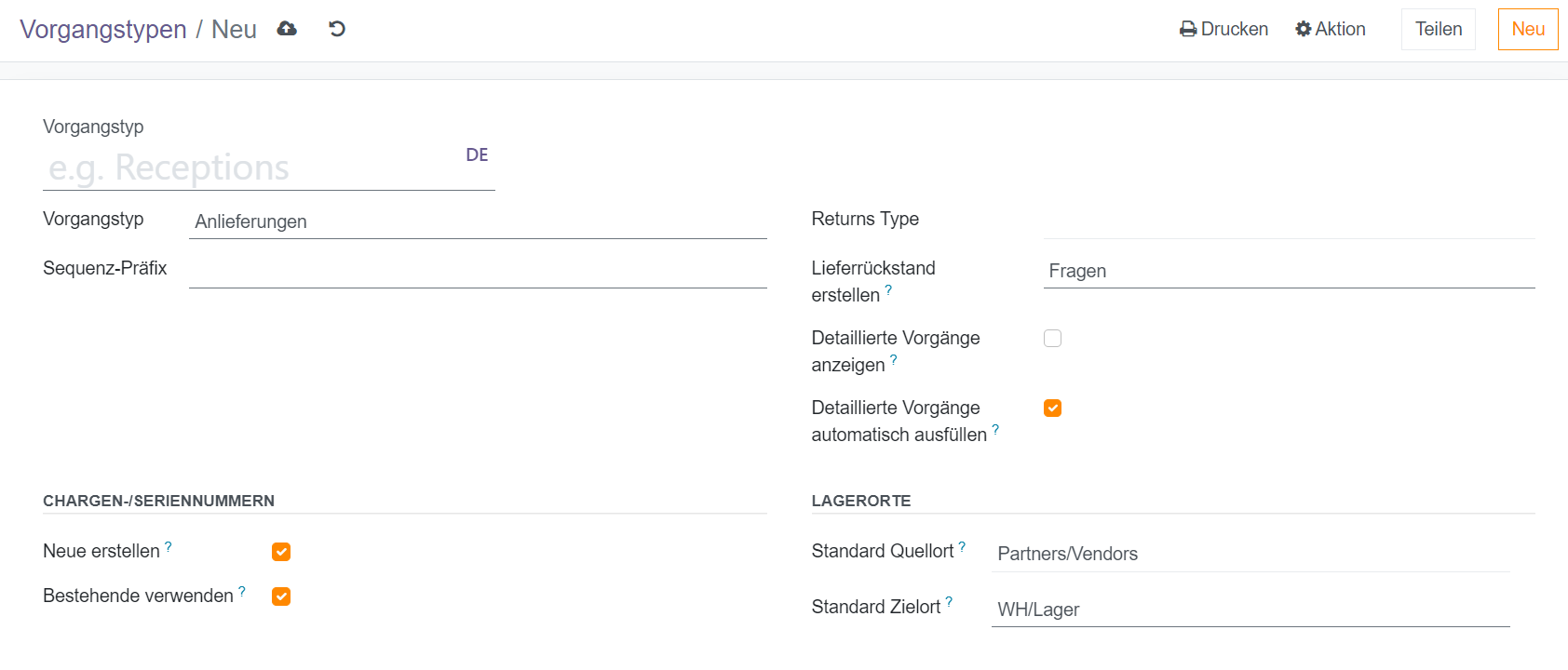The height and width of the screenshot is (670, 1568).
Task: Click the Aktion gear icon
Action: coord(1304,29)
